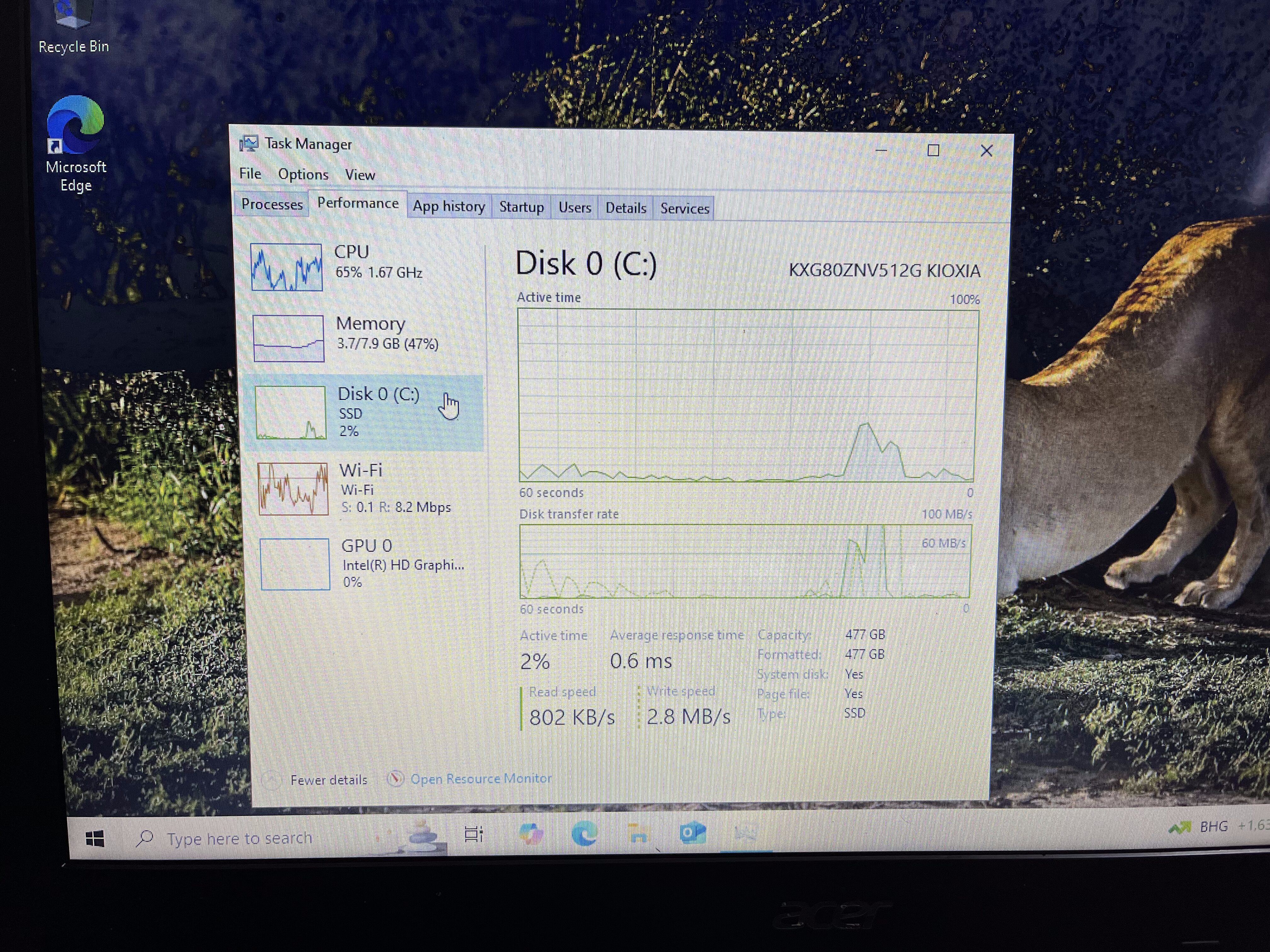Viewport: 1270px width, 952px height.
Task: Open Microsoft Edge desktop shortcut
Action: coord(76,144)
